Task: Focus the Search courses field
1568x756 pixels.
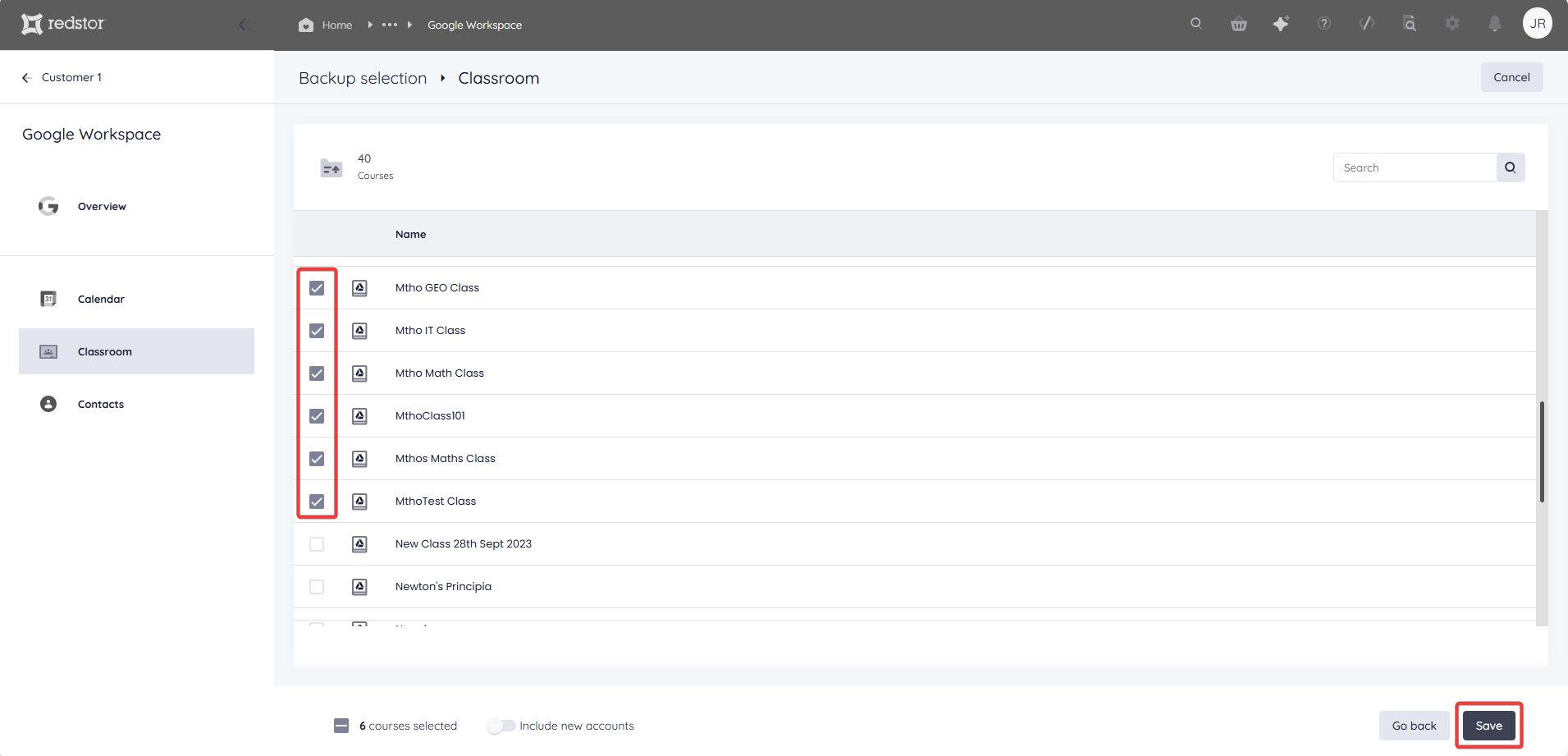Action: (1415, 167)
